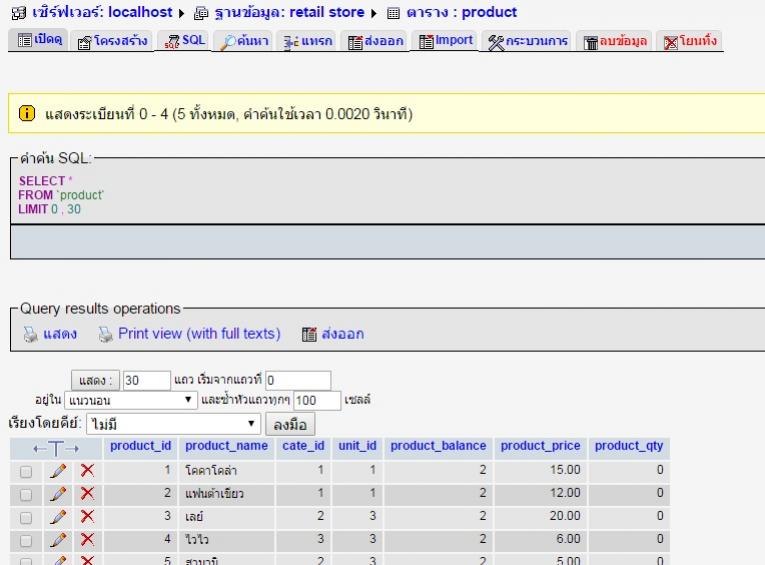Click the แสดง icon in Query results operations
The image size is (765, 565).
click(x=30, y=334)
